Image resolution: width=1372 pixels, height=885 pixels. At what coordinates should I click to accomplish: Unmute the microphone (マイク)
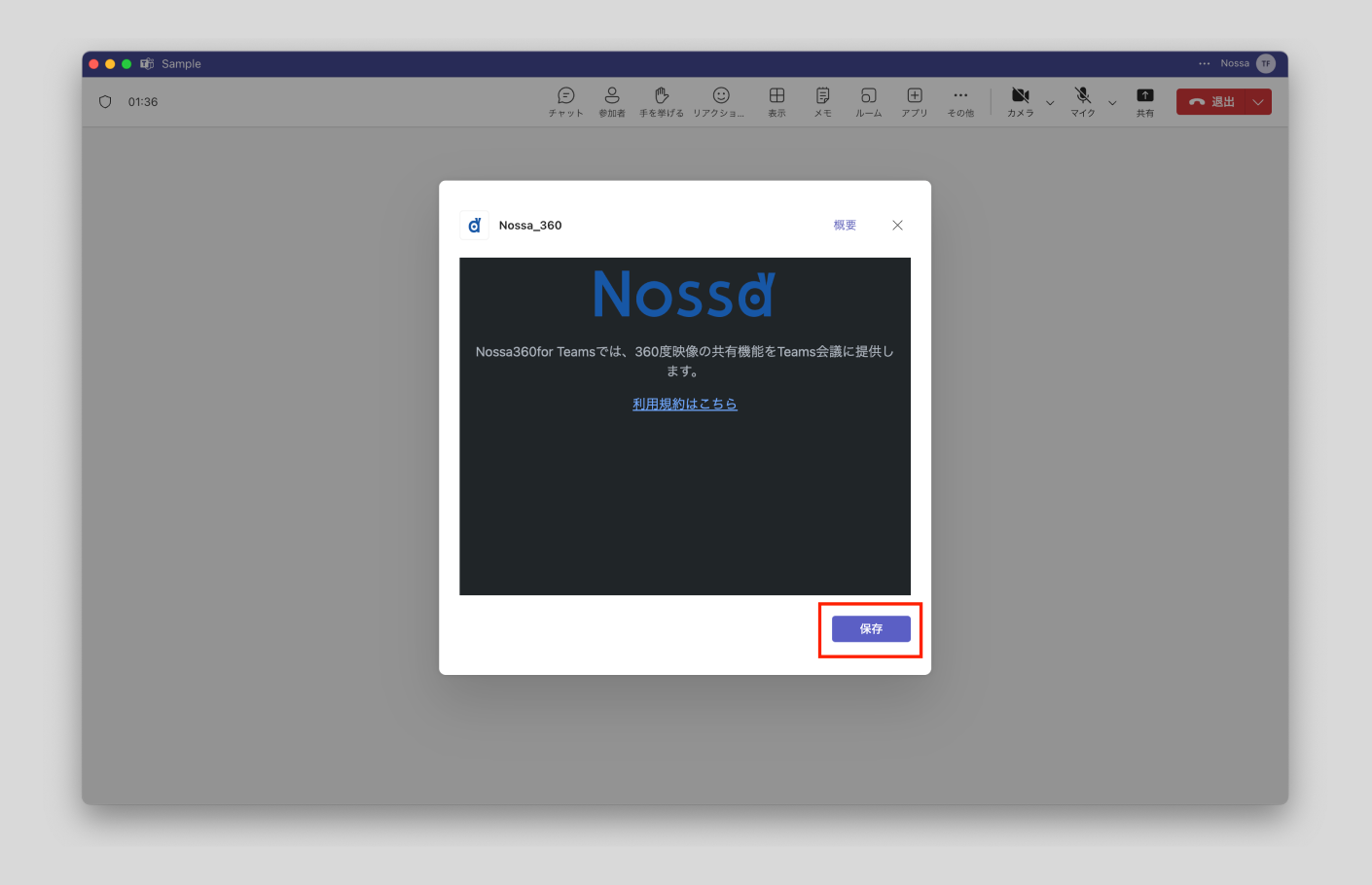click(x=1083, y=101)
